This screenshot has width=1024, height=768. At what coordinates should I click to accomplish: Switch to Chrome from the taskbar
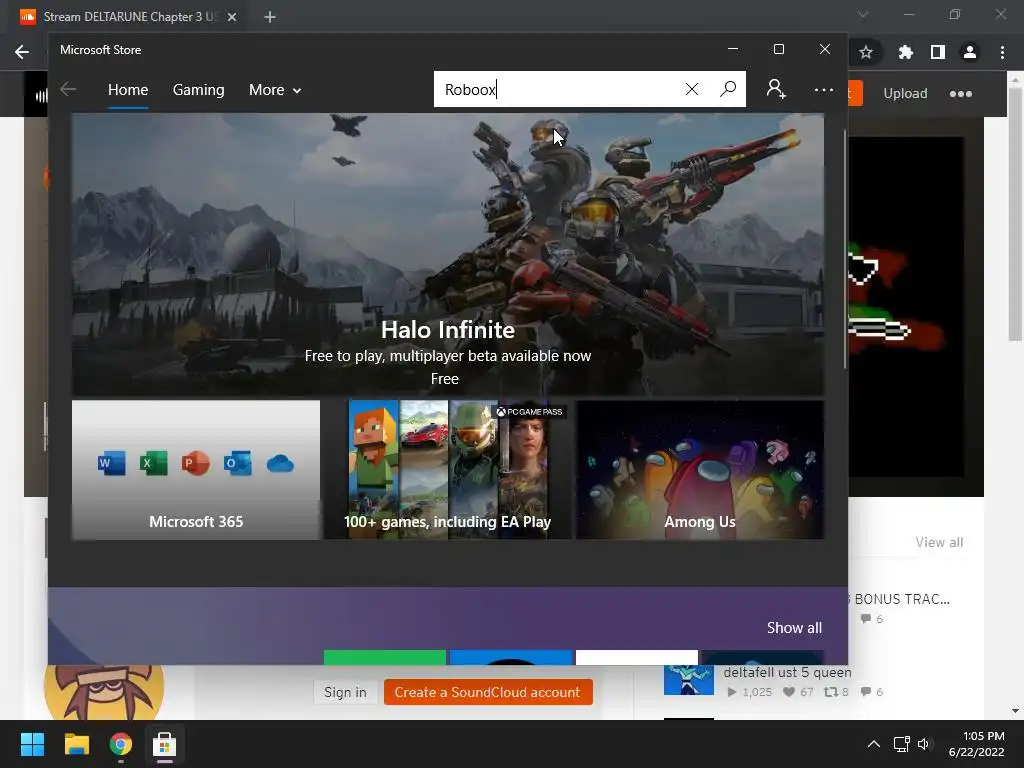click(x=121, y=744)
